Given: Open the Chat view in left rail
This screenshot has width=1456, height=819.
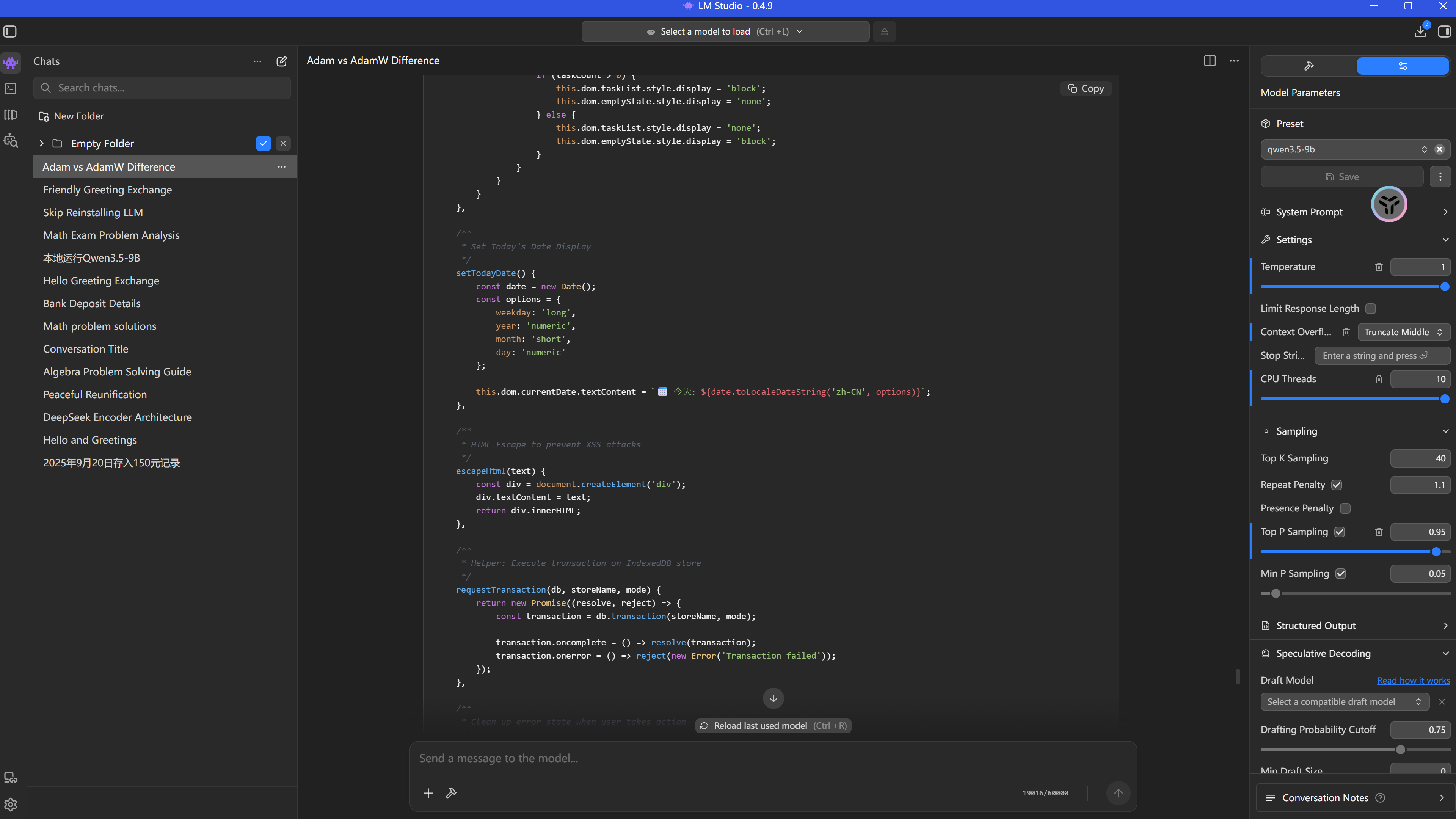Looking at the screenshot, I should (11, 62).
